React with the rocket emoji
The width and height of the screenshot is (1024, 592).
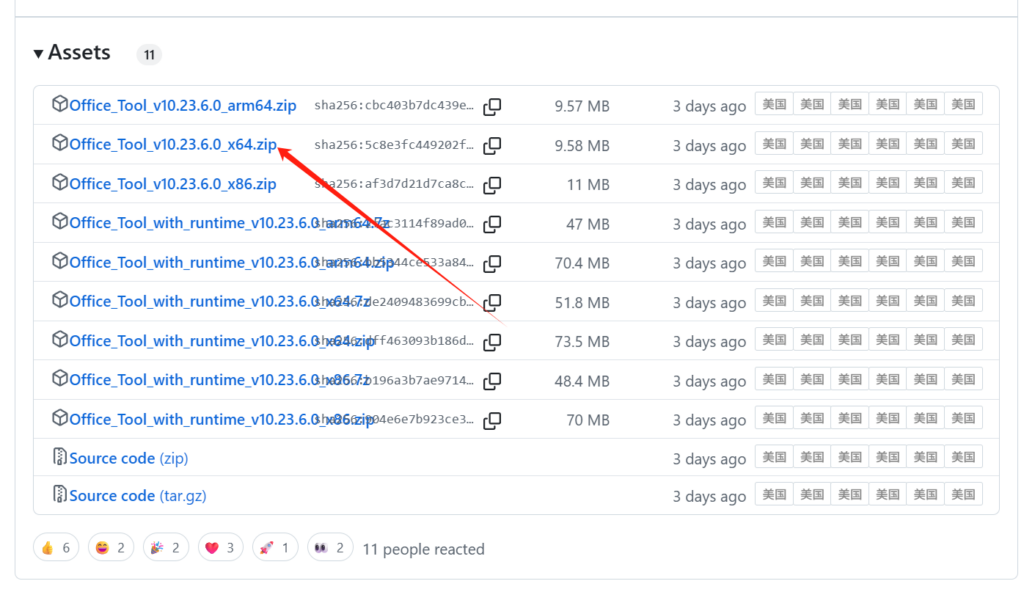tap(275, 548)
